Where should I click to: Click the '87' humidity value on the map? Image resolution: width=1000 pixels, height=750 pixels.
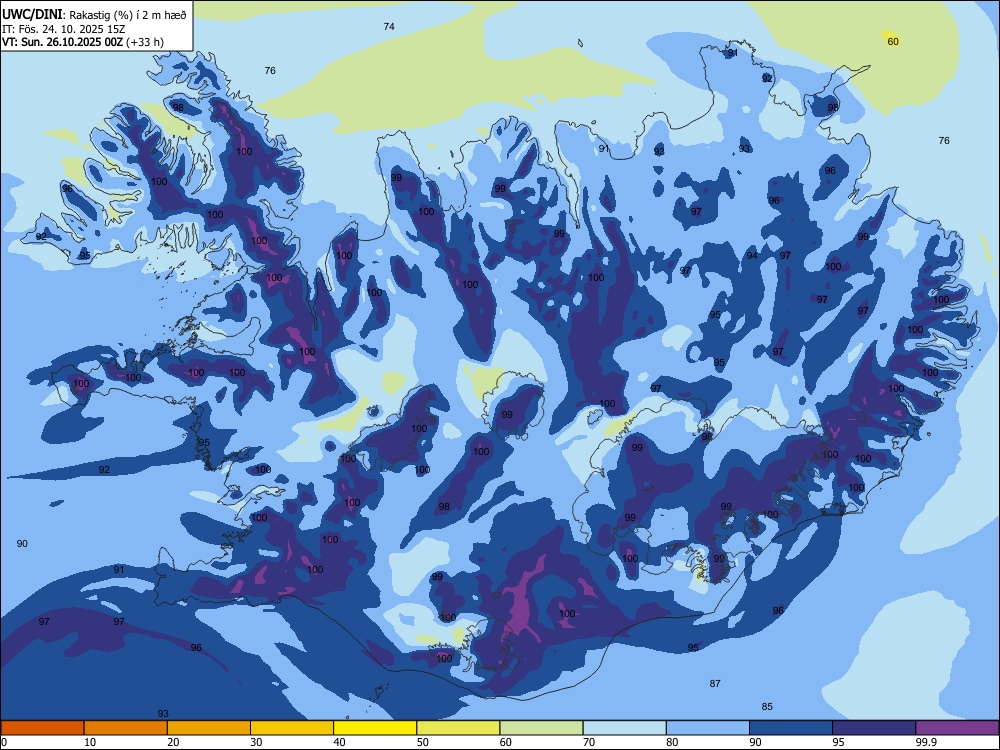click(715, 684)
